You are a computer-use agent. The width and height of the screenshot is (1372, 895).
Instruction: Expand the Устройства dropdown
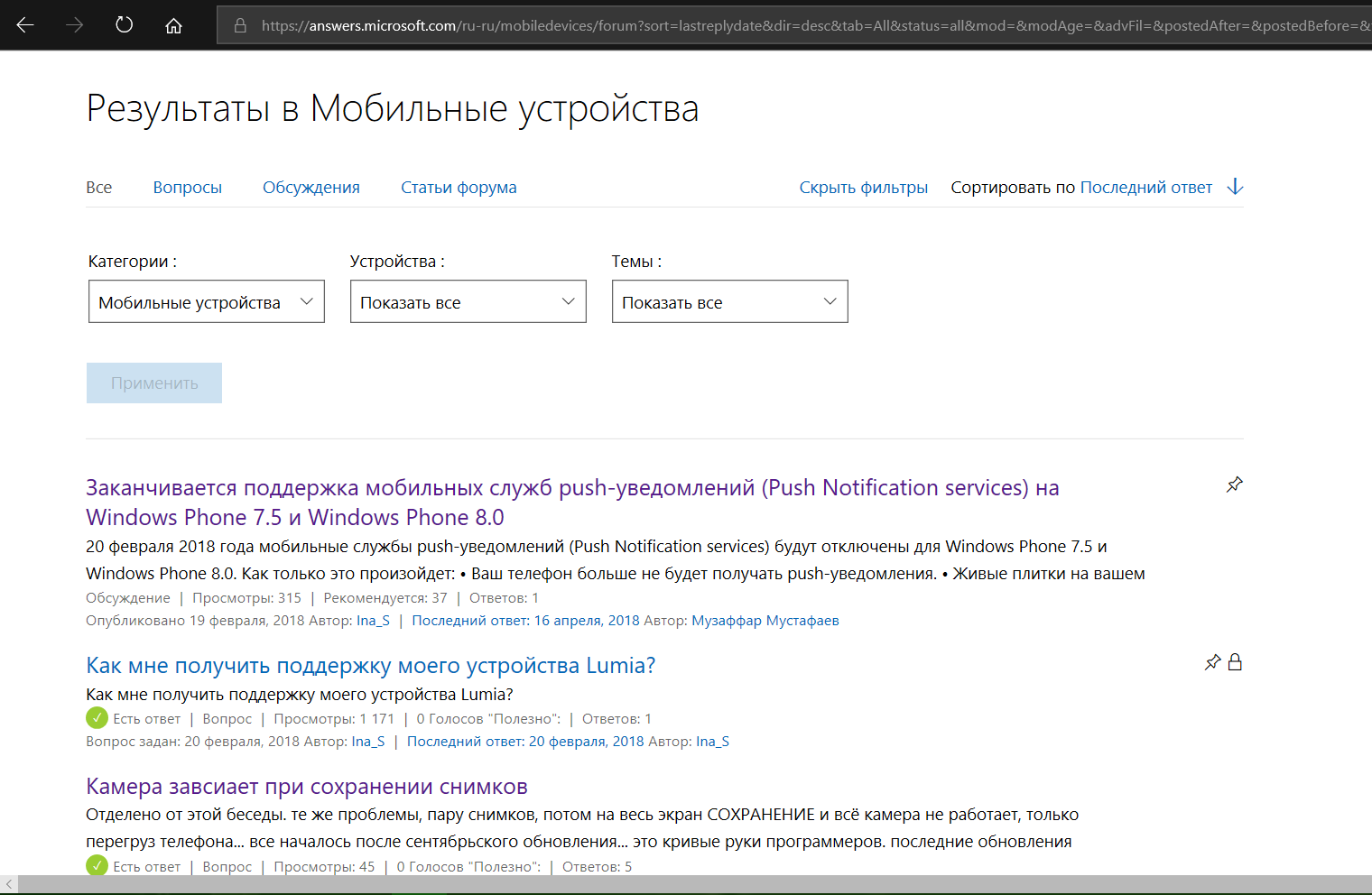(468, 301)
